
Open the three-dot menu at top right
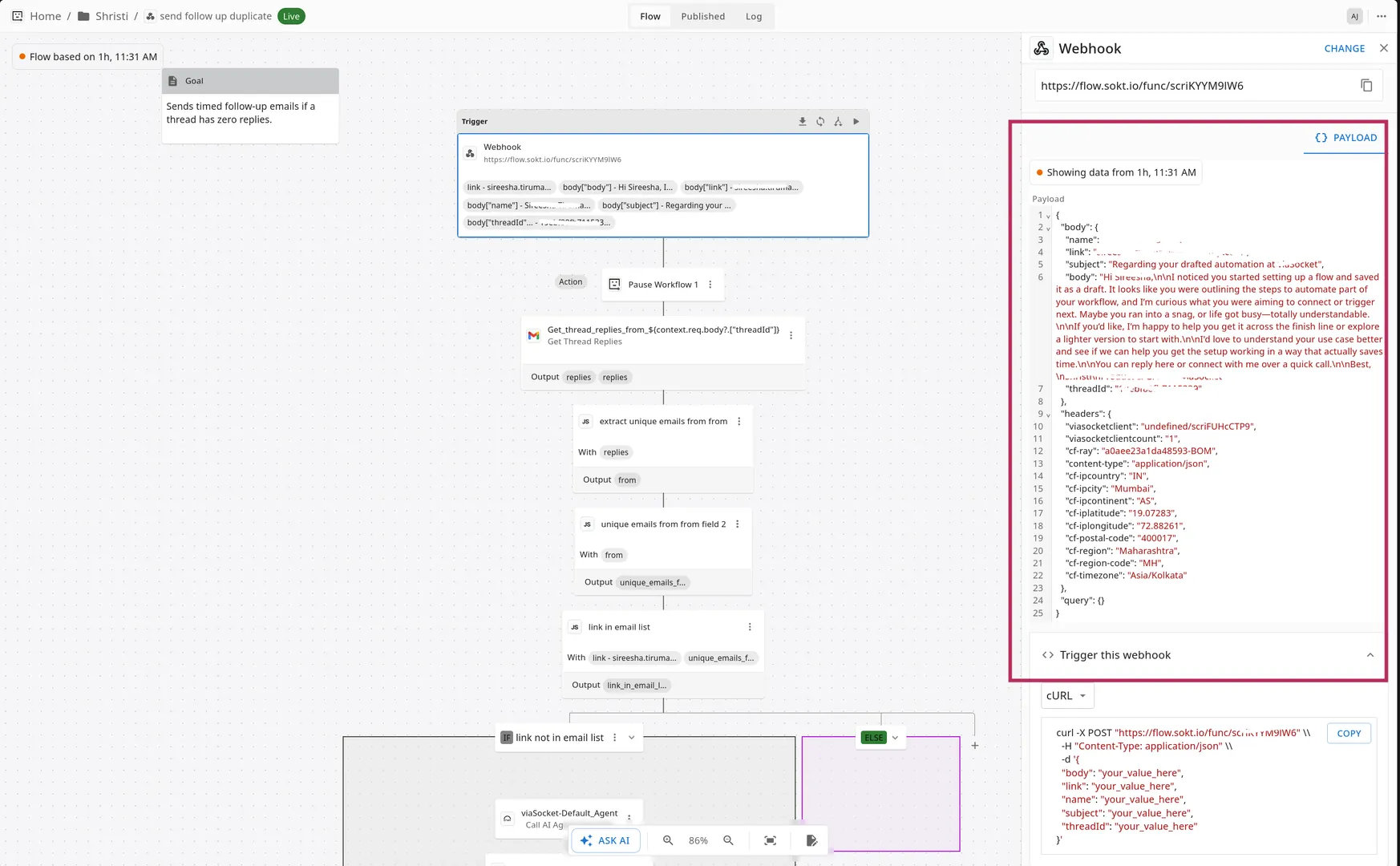(1381, 16)
